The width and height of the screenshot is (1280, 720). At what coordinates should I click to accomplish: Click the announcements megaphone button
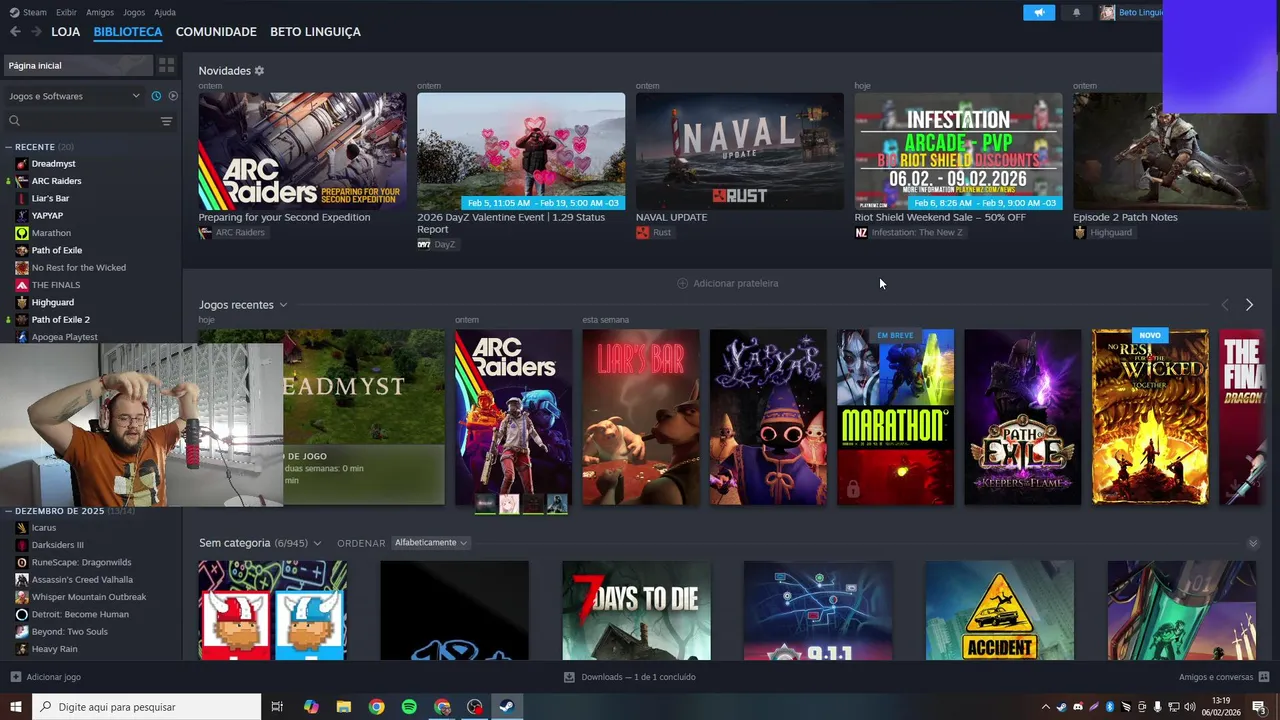coord(1039,13)
